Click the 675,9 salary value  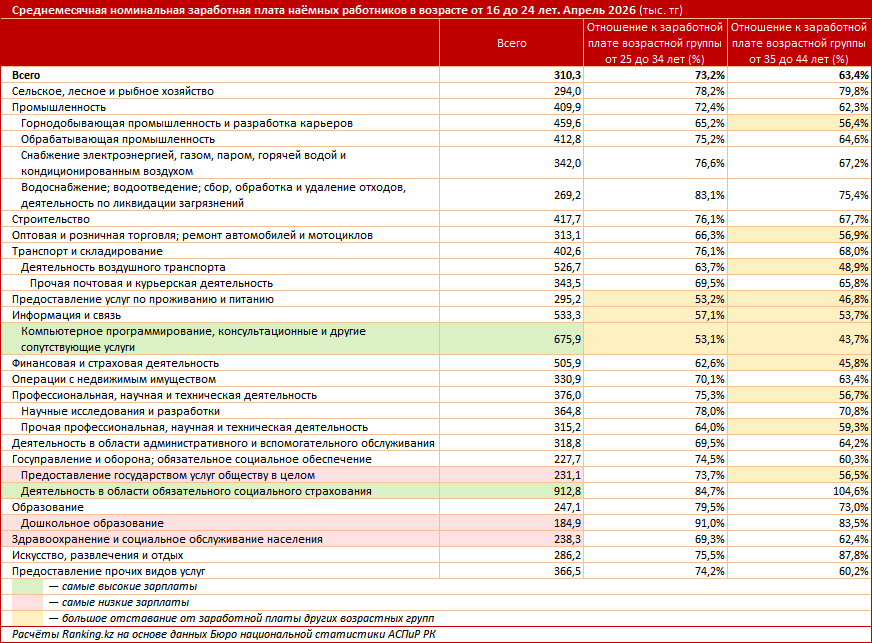[567, 339]
